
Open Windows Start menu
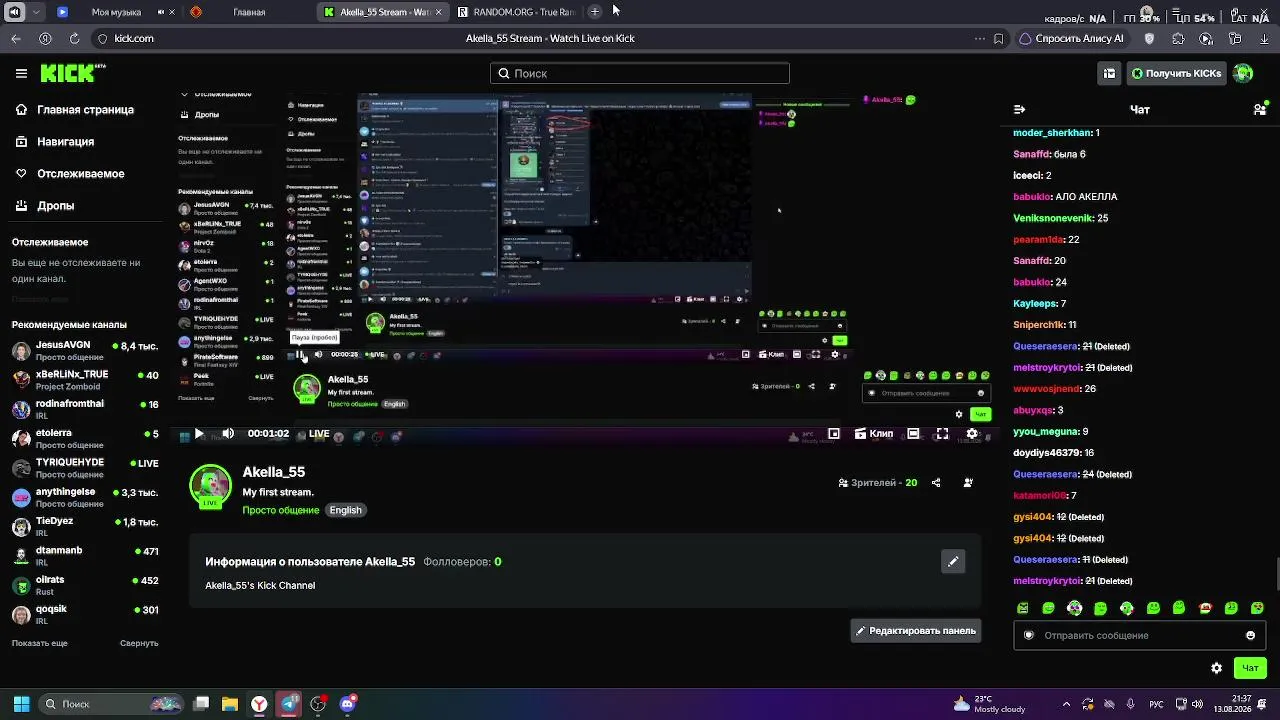21,704
